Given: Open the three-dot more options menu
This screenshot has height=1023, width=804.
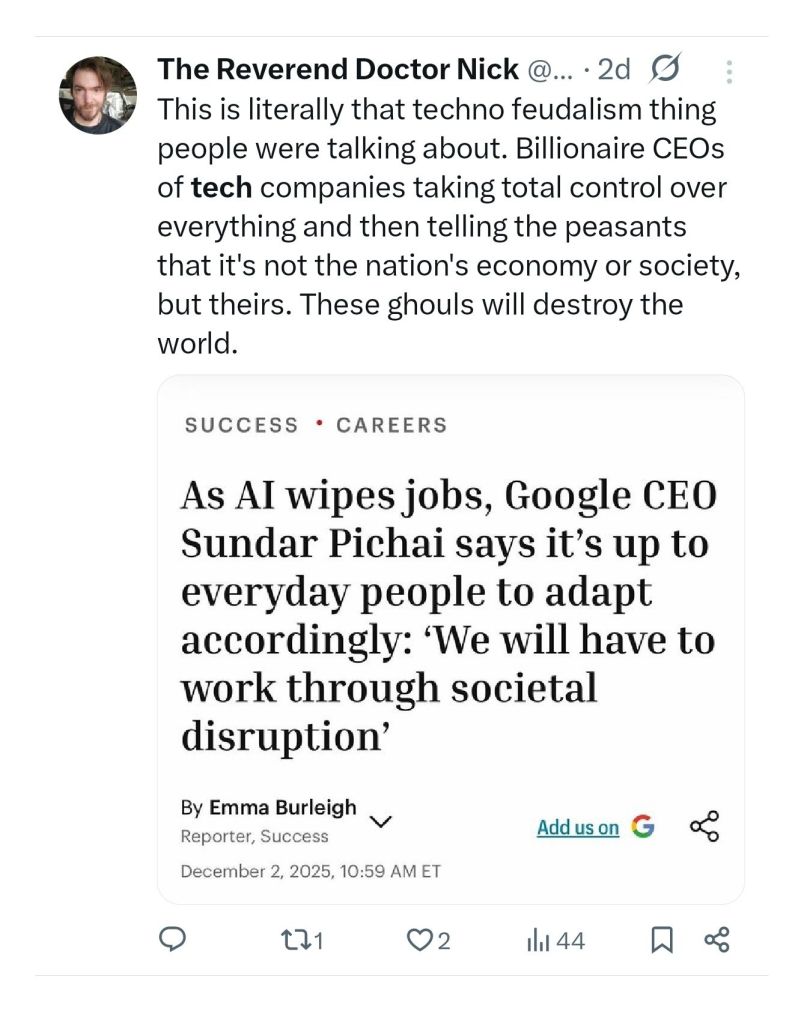Looking at the screenshot, I should tap(729, 71).
